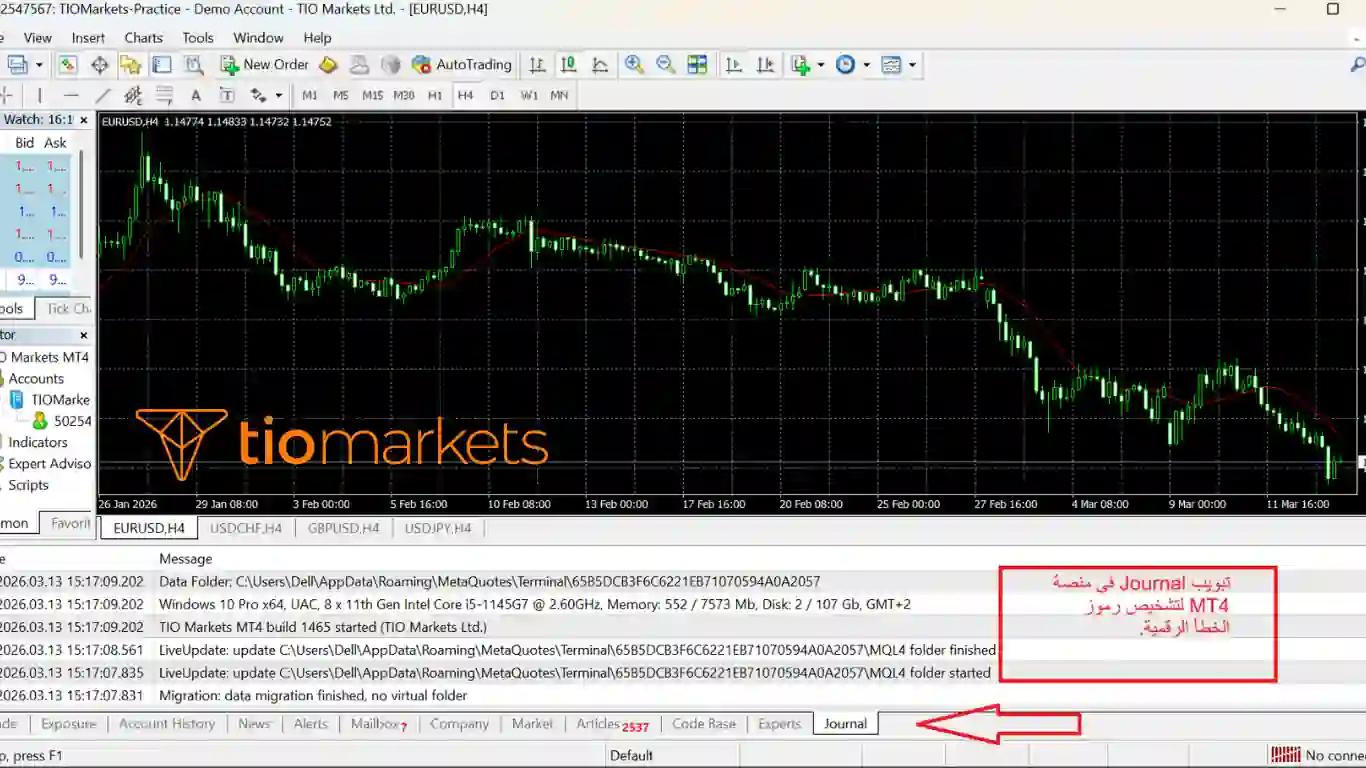Open the Templates icon

click(891, 65)
